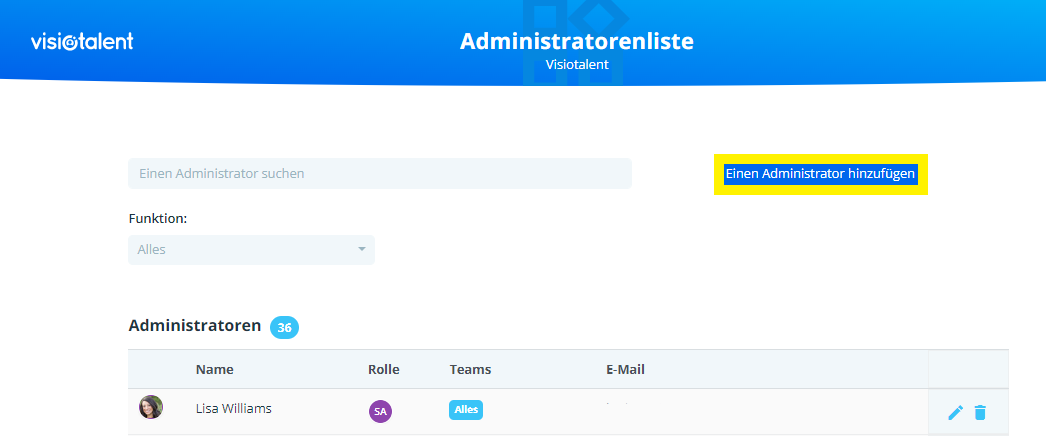The image size is (1046, 436).
Task: Open the Funktion filter dropdown
Action: point(250,250)
